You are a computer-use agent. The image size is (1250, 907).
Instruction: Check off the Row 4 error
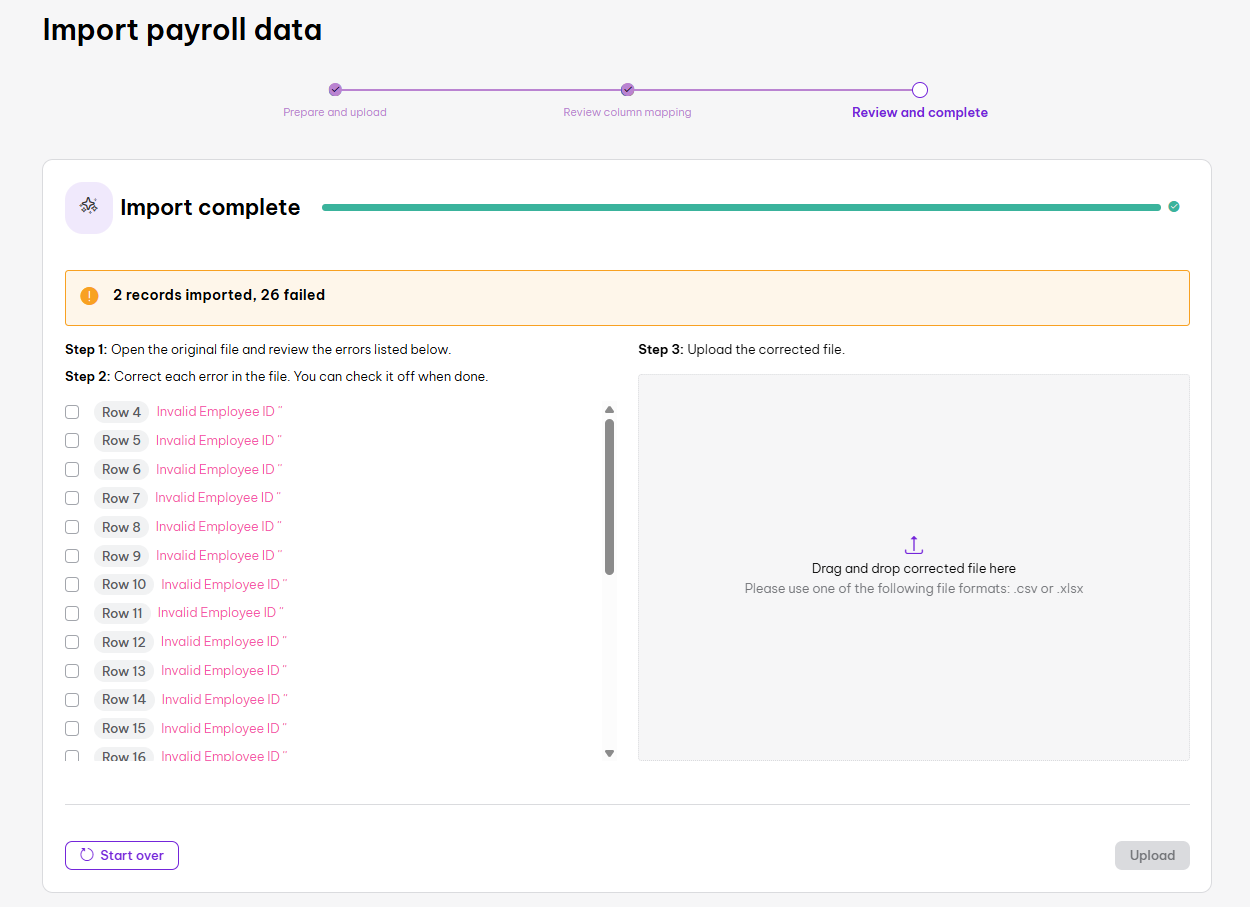click(72, 412)
